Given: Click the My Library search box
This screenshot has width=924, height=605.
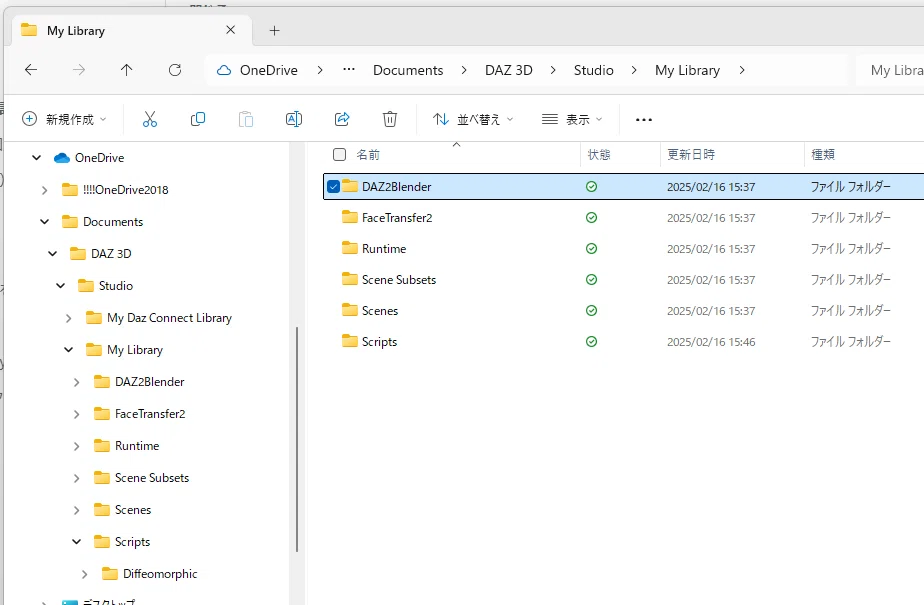Looking at the screenshot, I should [890, 70].
